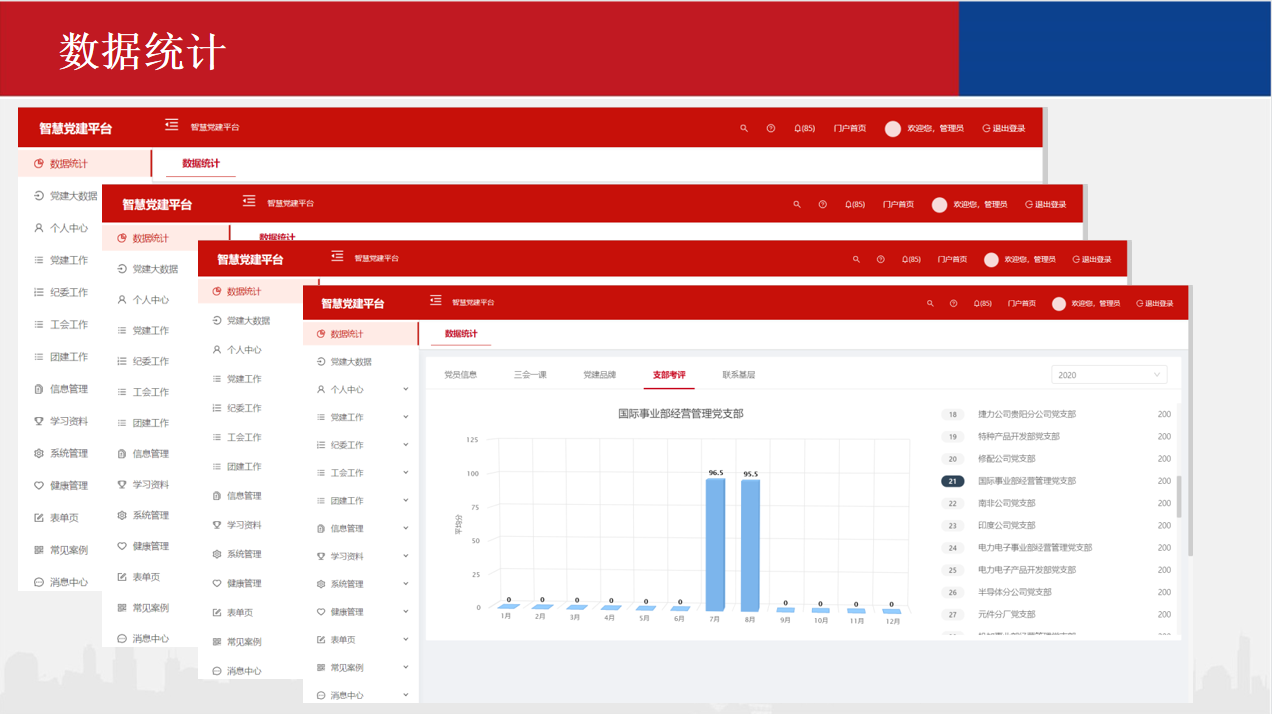Click the admin avatar in the frontmost window header
The width and height of the screenshot is (1272, 714).
[x=1059, y=303]
